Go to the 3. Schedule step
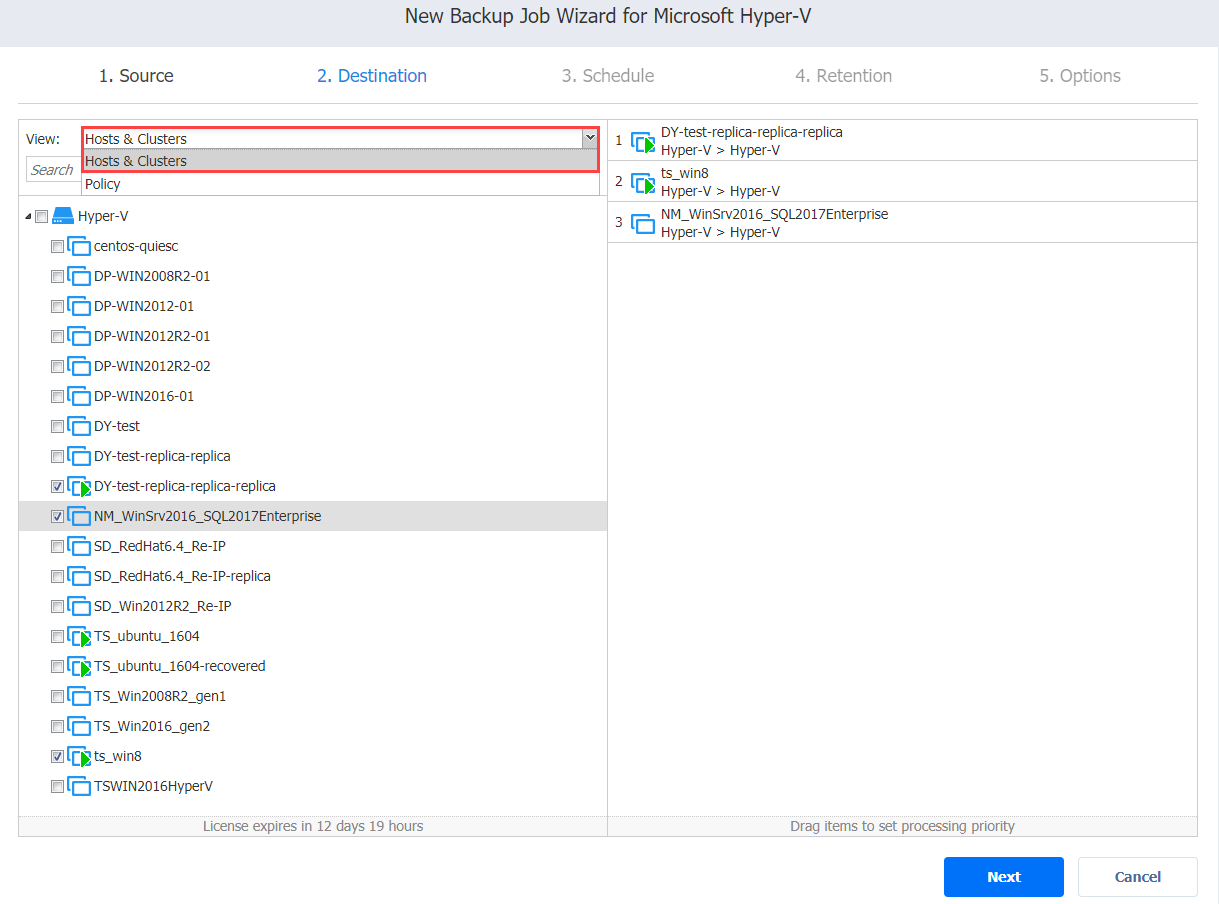 pyautogui.click(x=608, y=76)
